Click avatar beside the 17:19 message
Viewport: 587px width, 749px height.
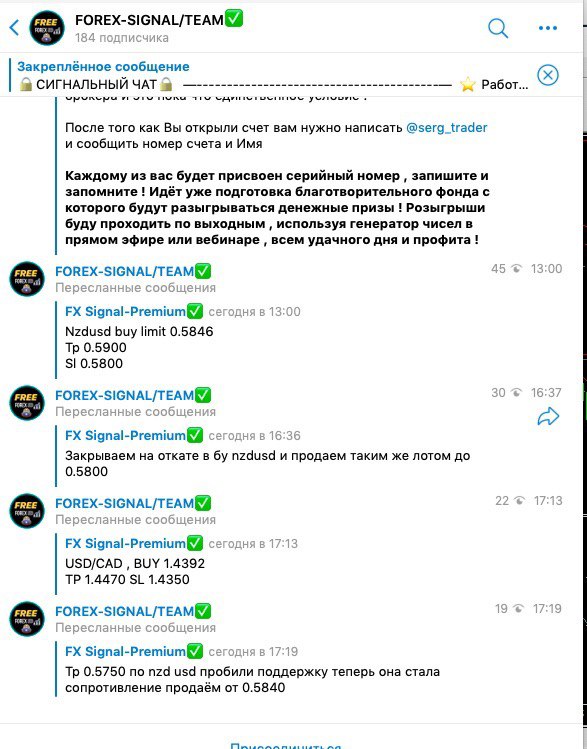tap(27, 619)
